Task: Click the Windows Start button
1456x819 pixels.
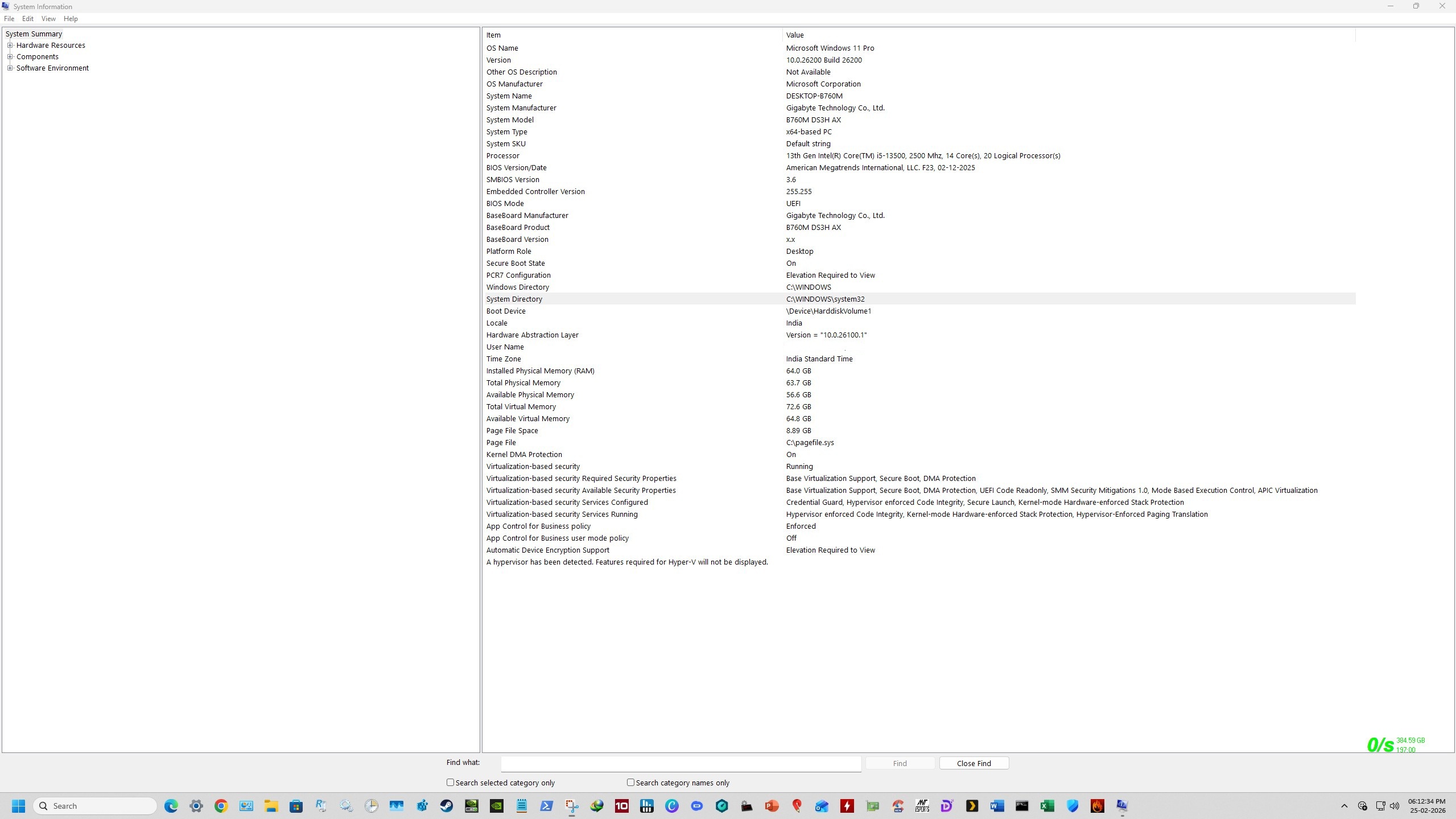Action: point(19,806)
